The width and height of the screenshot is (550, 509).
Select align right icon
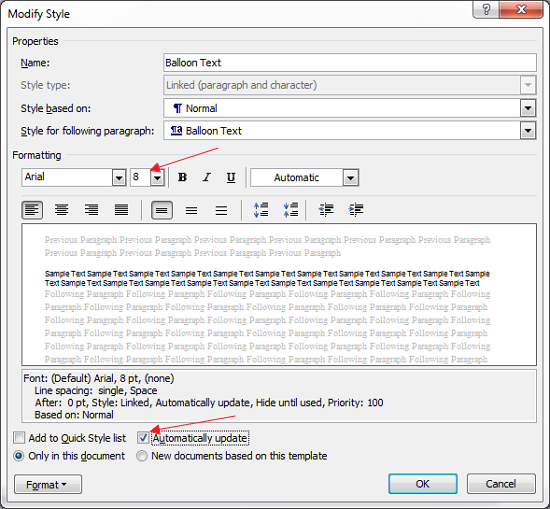tap(92, 210)
